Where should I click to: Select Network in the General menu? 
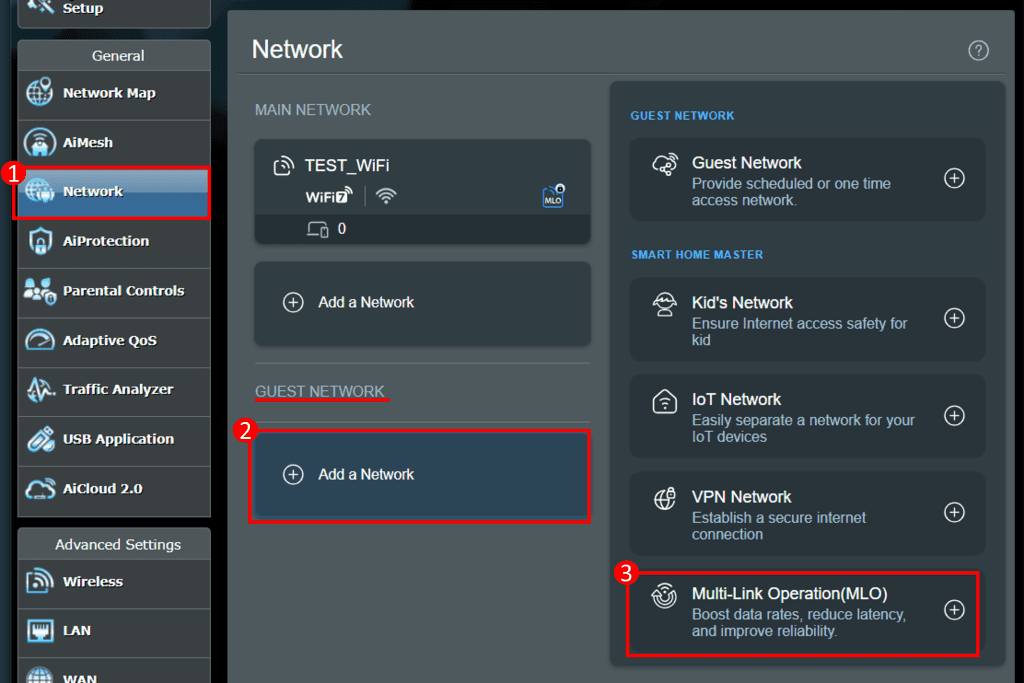(x=114, y=192)
